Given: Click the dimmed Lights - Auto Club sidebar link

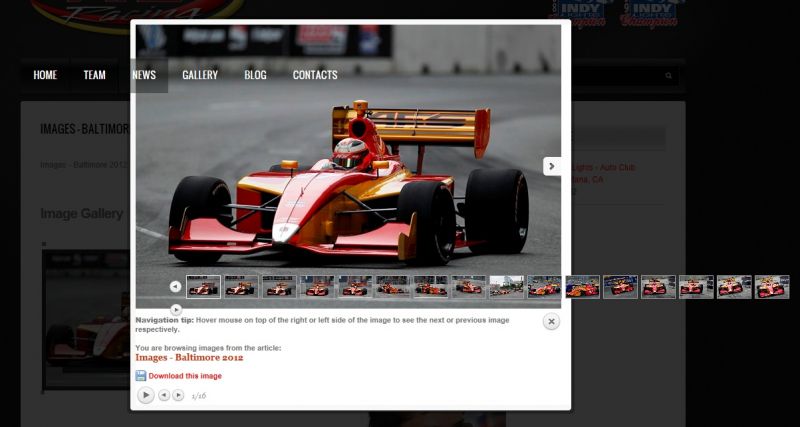Looking at the screenshot, I should click(603, 167).
